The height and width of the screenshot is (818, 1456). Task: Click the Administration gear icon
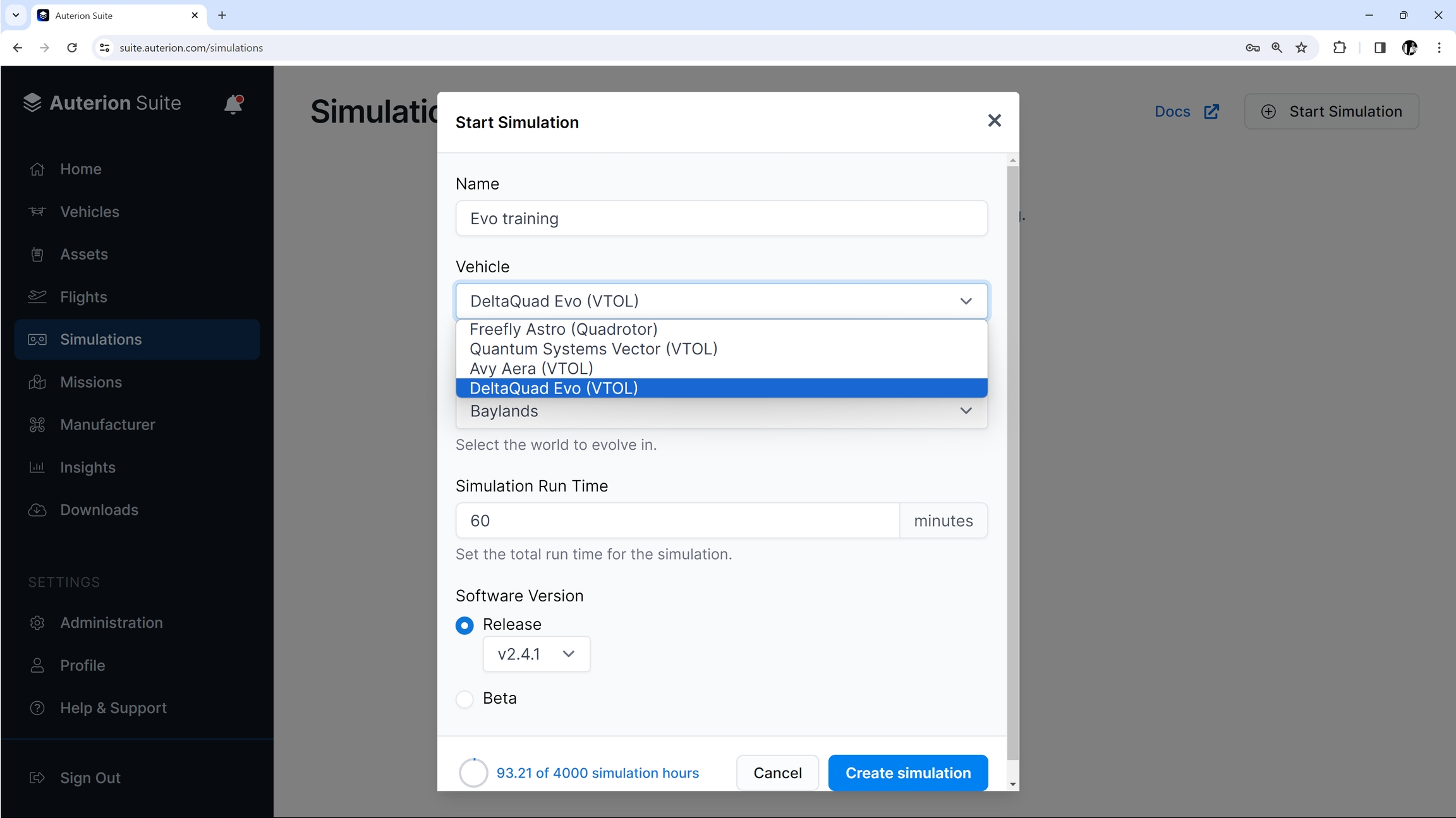37,623
